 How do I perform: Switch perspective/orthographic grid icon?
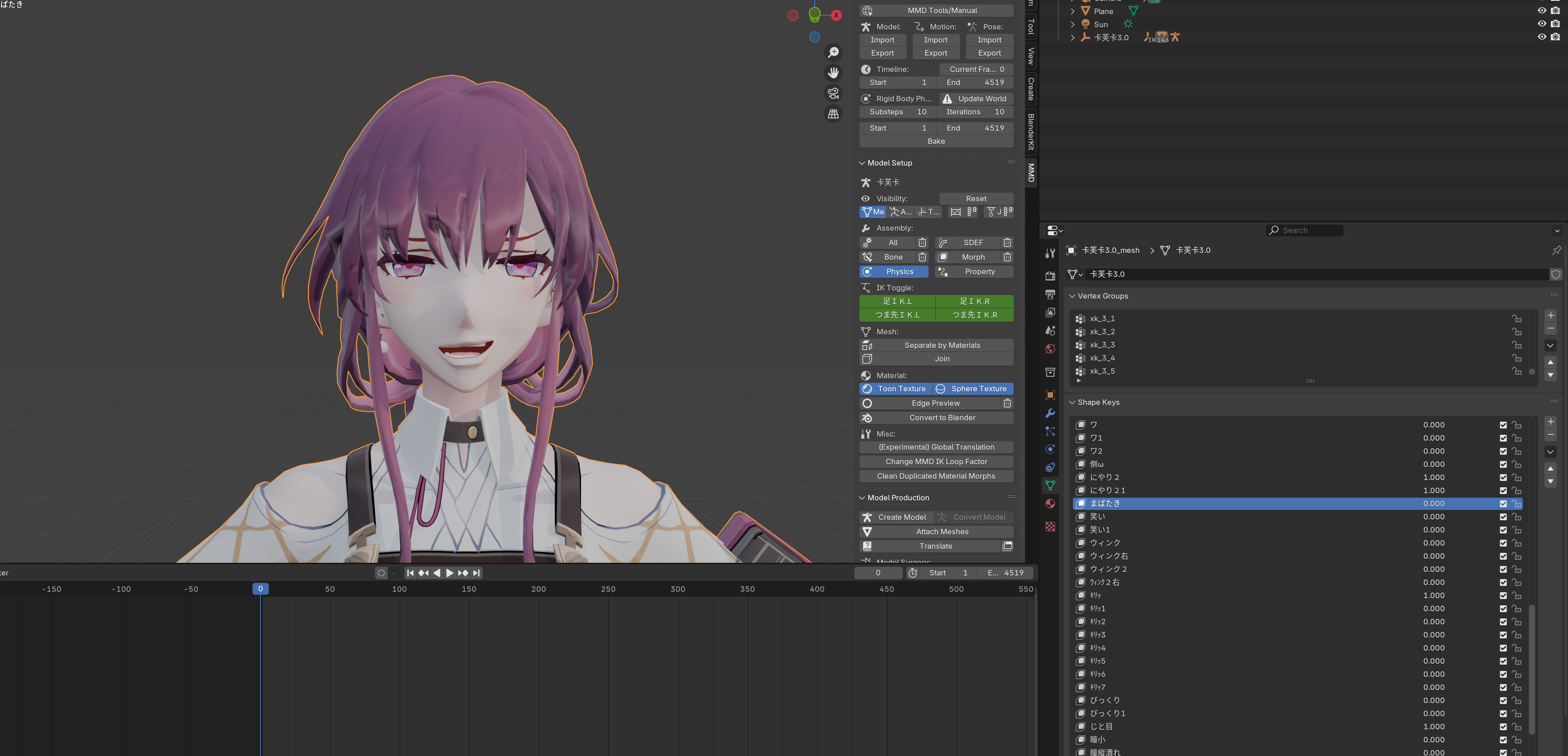click(833, 114)
